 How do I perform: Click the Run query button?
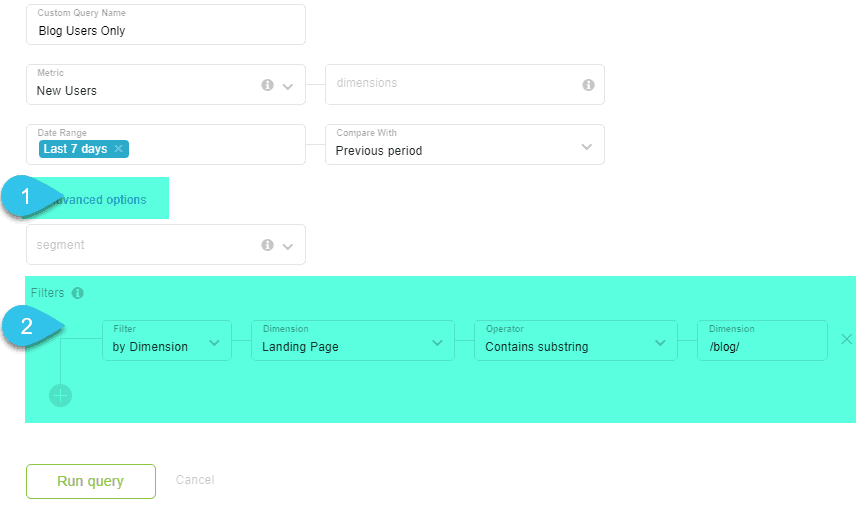coord(91,481)
